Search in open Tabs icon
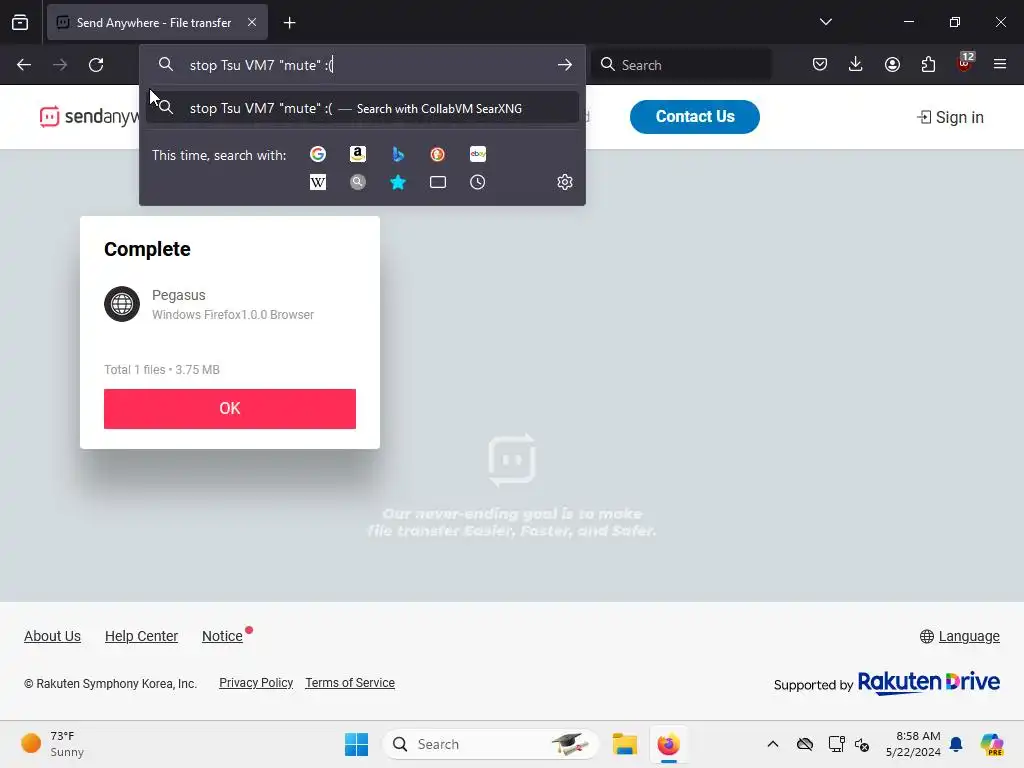The width and height of the screenshot is (1024, 768). [438, 182]
